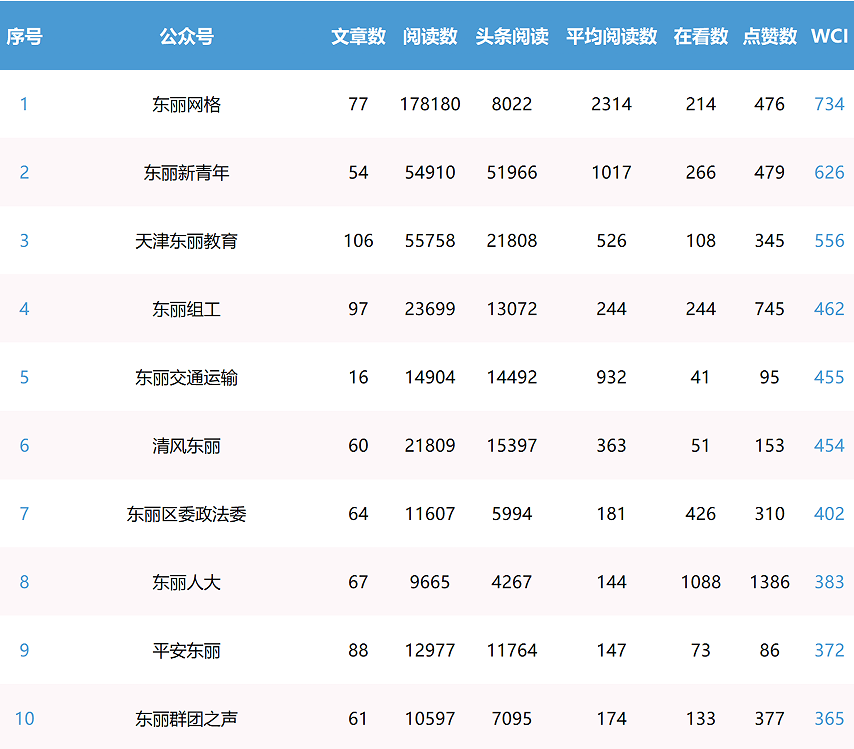Click average reads value 2314
Image resolution: width=854 pixels, height=749 pixels.
pos(612,104)
